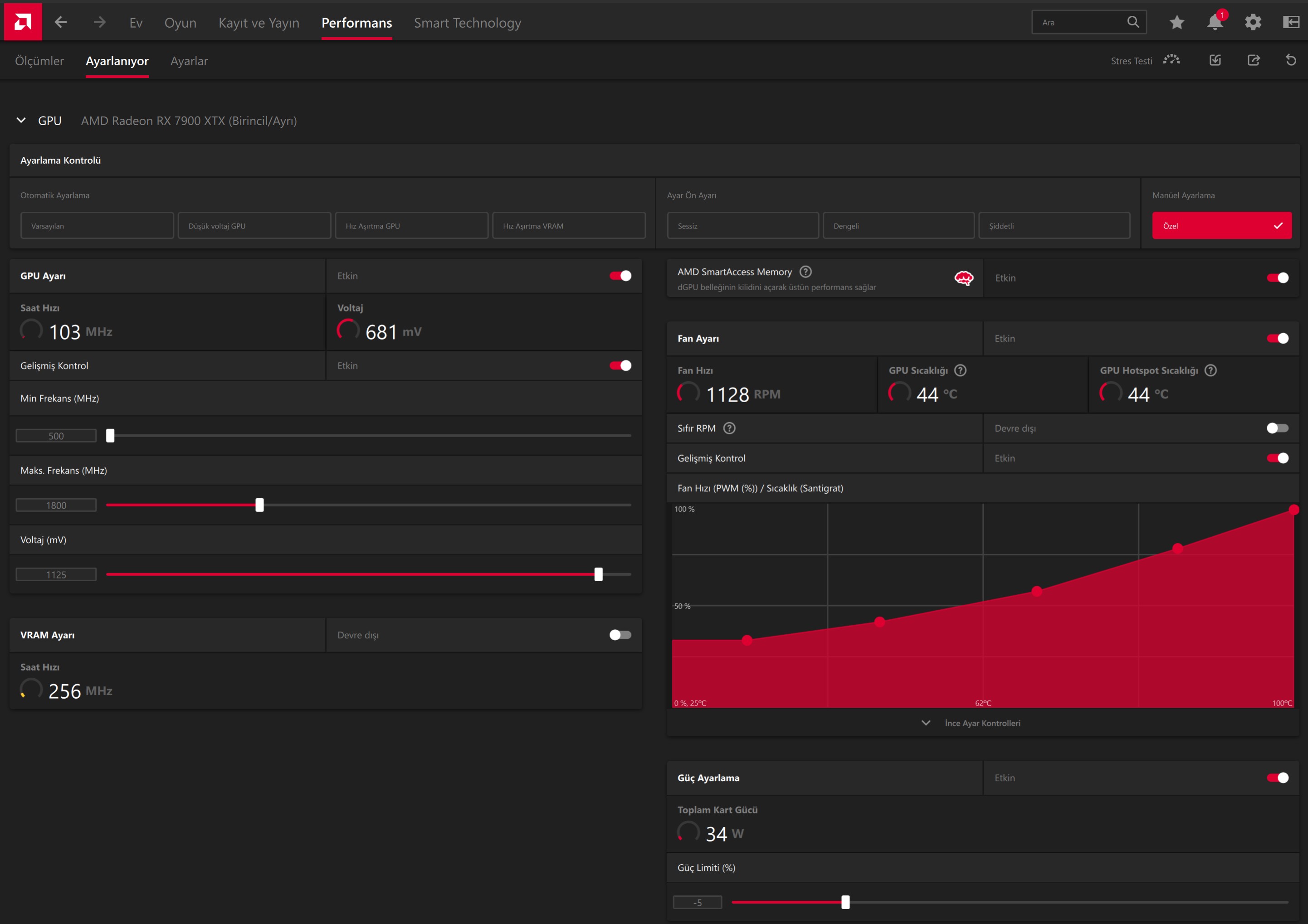Go forward with the right arrow

coord(100,22)
